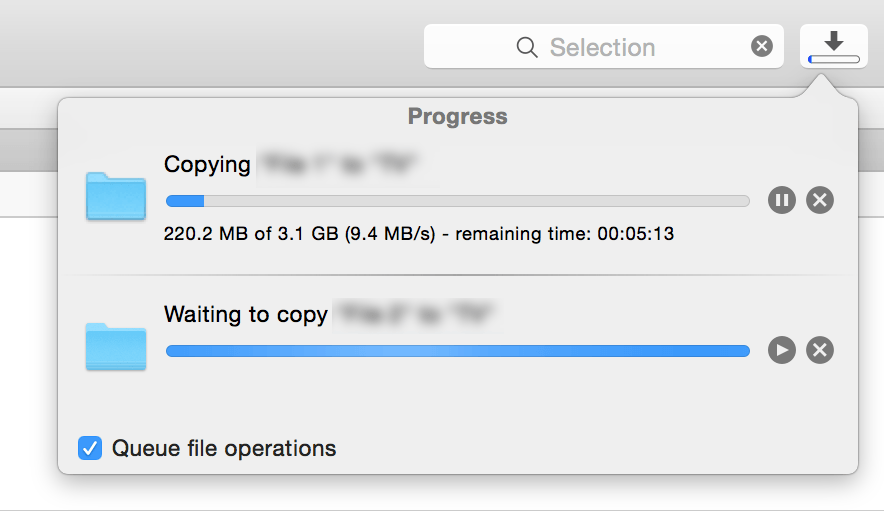Resume the waiting copy operation

[x=782, y=350]
